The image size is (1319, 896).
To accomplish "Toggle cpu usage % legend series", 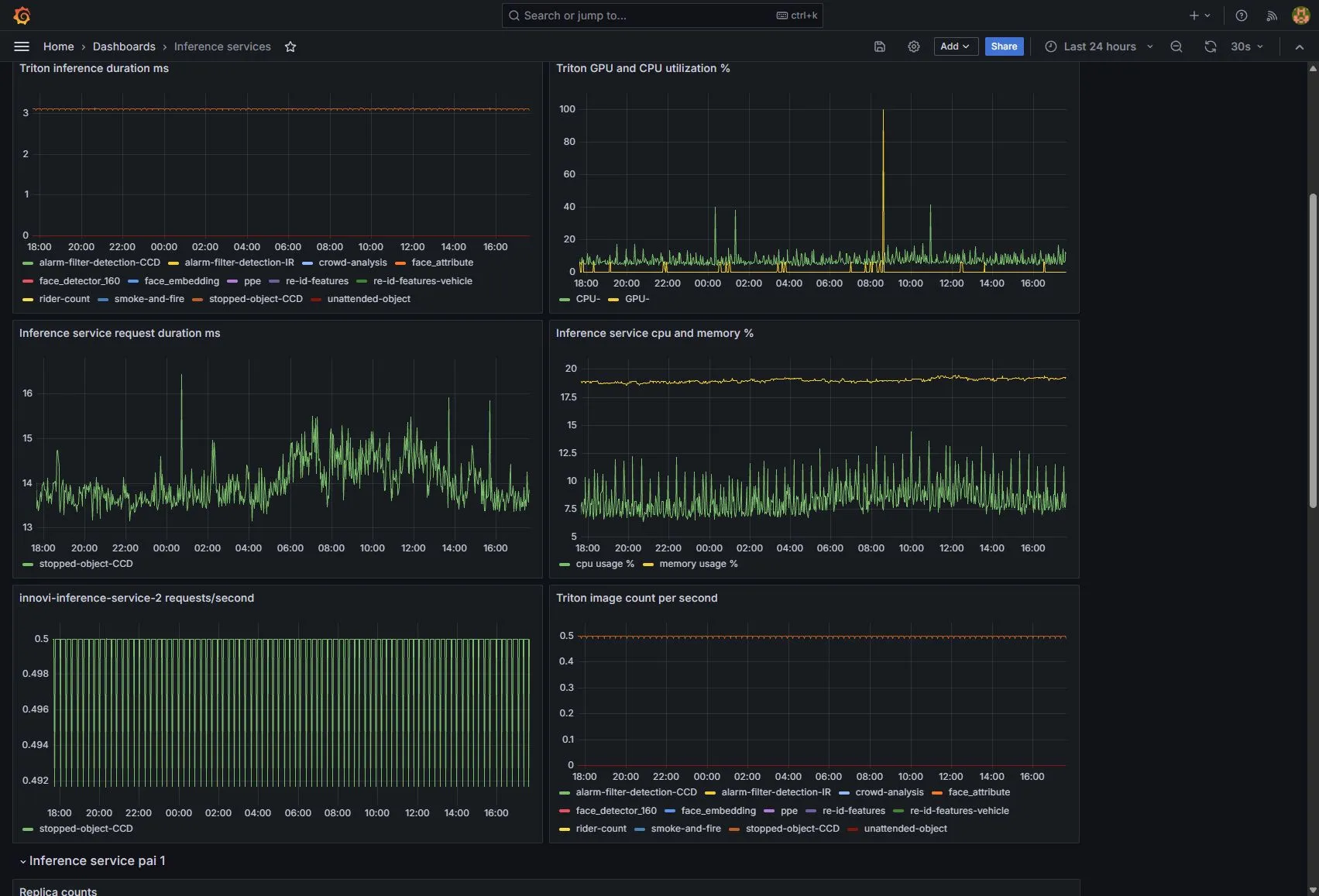I will tap(605, 564).
